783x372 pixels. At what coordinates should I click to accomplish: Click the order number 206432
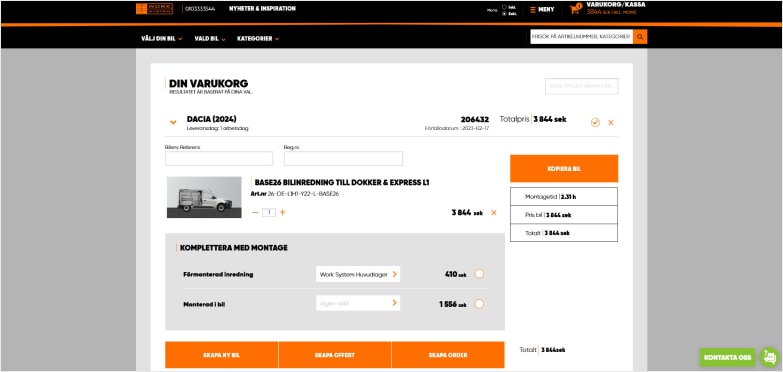tap(474, 120)
